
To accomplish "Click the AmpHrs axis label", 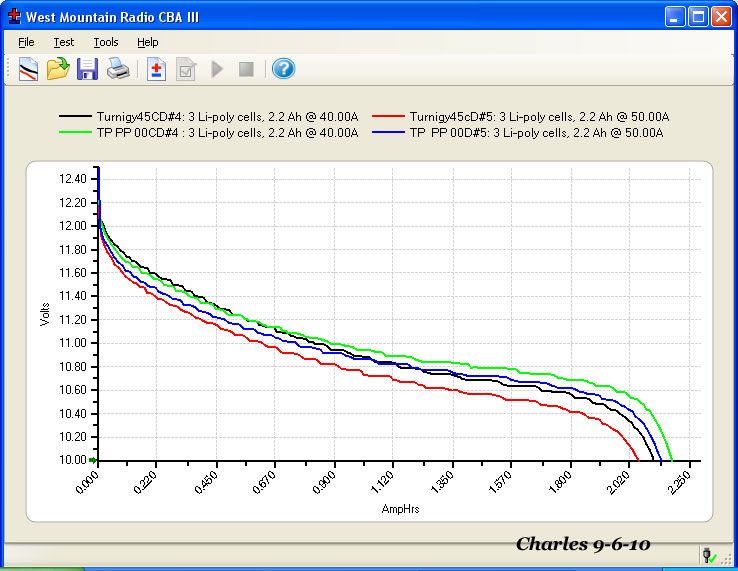I will tap(401, 509).
